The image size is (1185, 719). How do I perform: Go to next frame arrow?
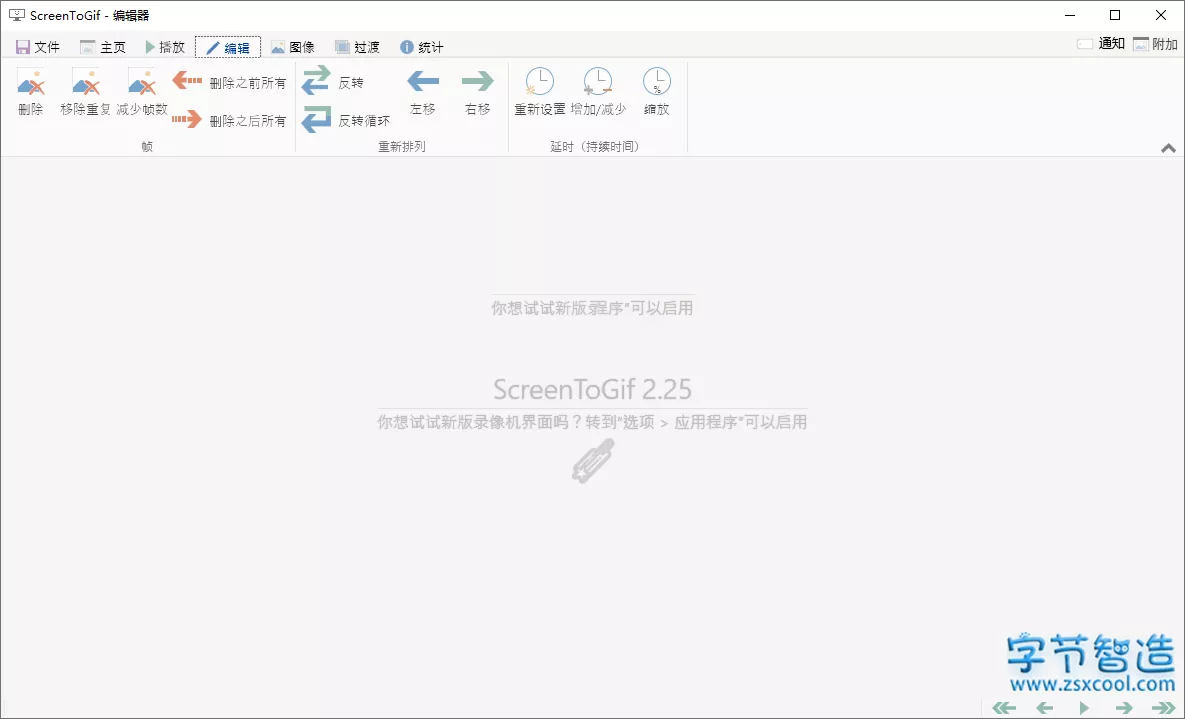[1124, 708]
